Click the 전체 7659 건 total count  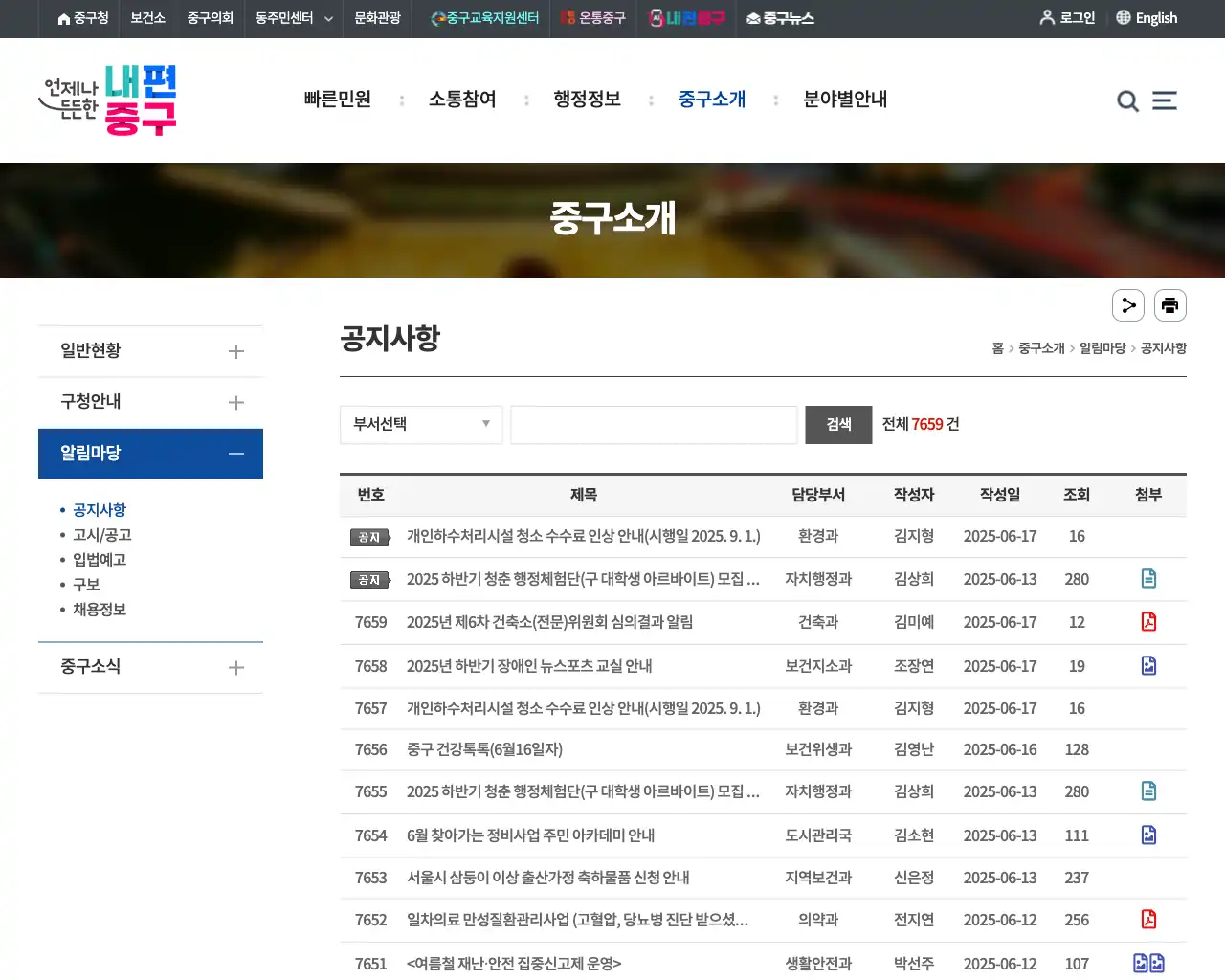921,424
